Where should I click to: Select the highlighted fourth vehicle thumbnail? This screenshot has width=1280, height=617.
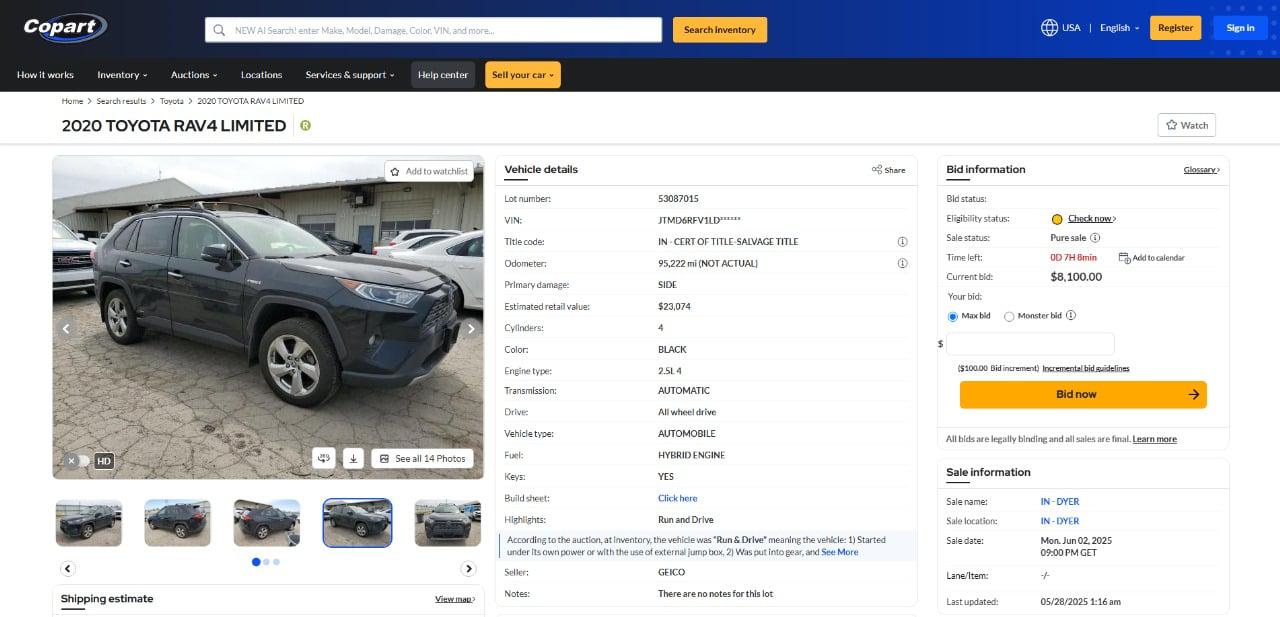[357, 523]
